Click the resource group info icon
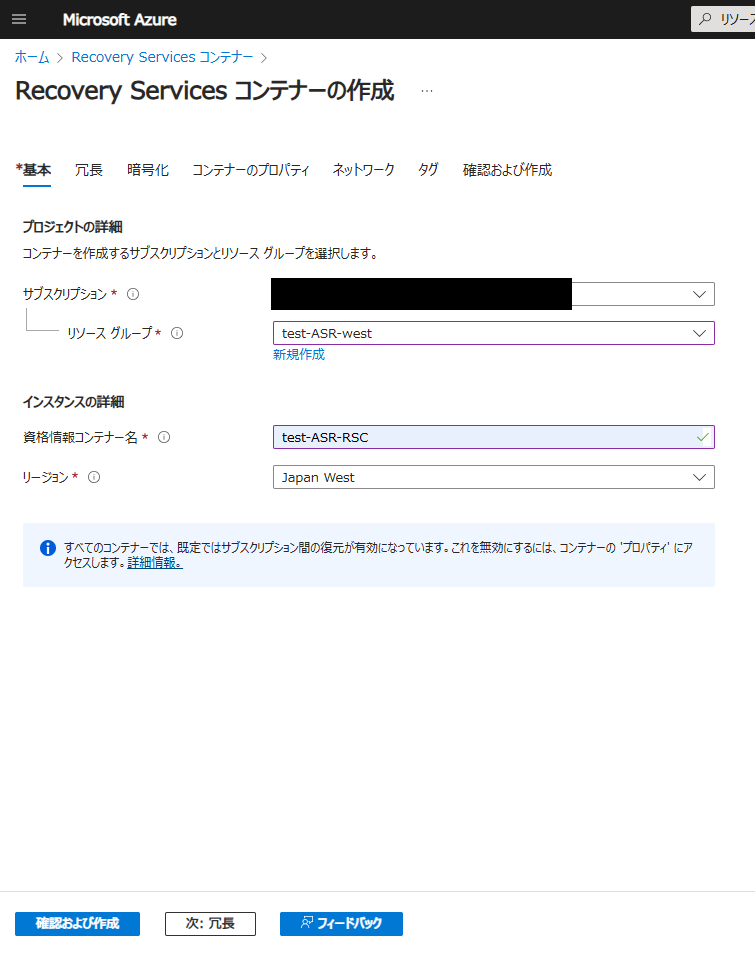 [x=177, y=333]
